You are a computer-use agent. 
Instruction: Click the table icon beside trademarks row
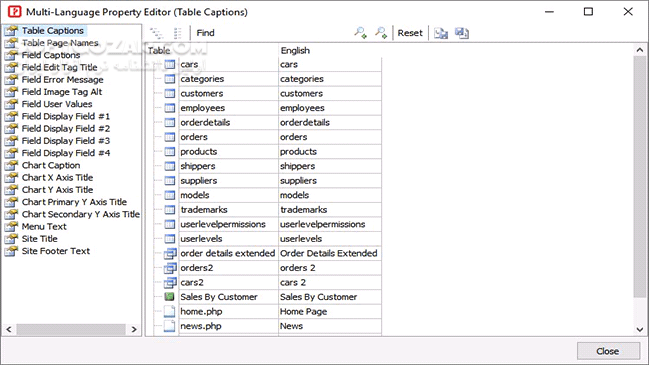[x=170, y=209]
